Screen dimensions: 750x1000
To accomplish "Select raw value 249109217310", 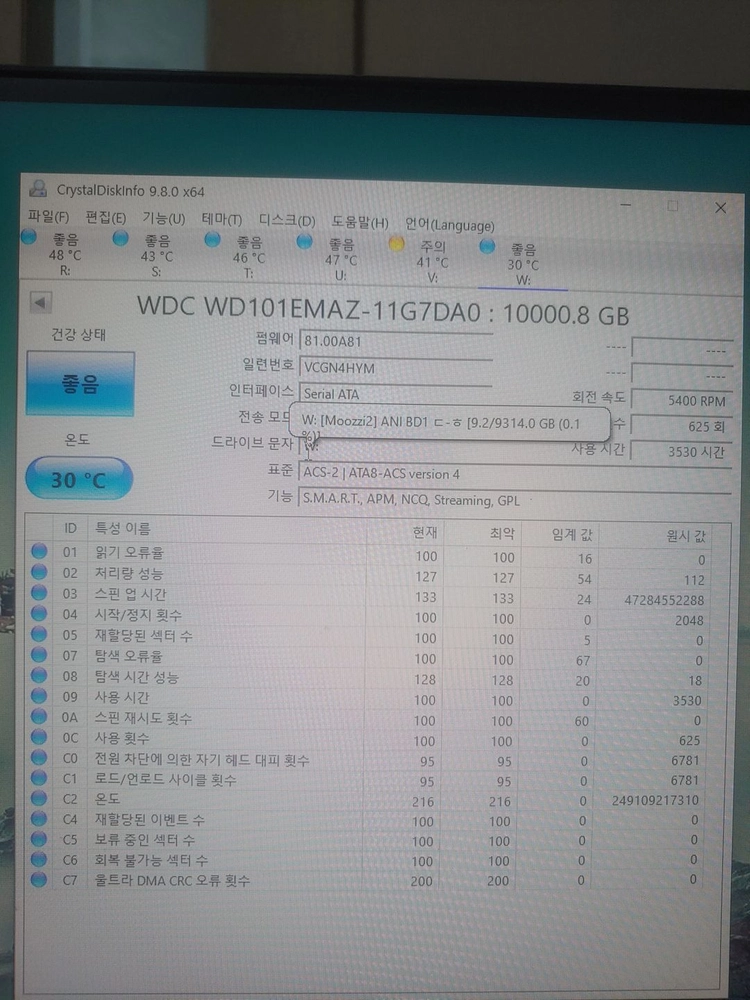I will click(656, 800).
